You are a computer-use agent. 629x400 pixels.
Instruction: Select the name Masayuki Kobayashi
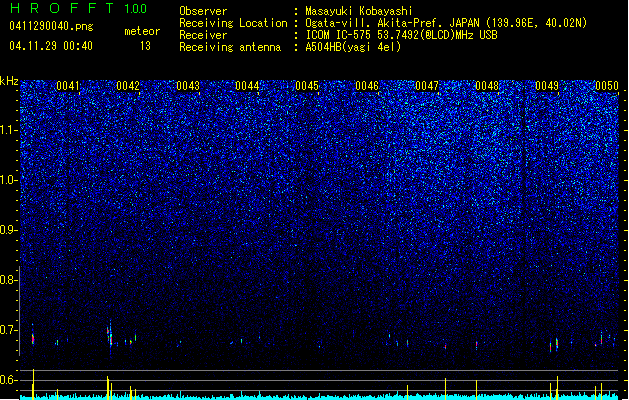point(359,11)
